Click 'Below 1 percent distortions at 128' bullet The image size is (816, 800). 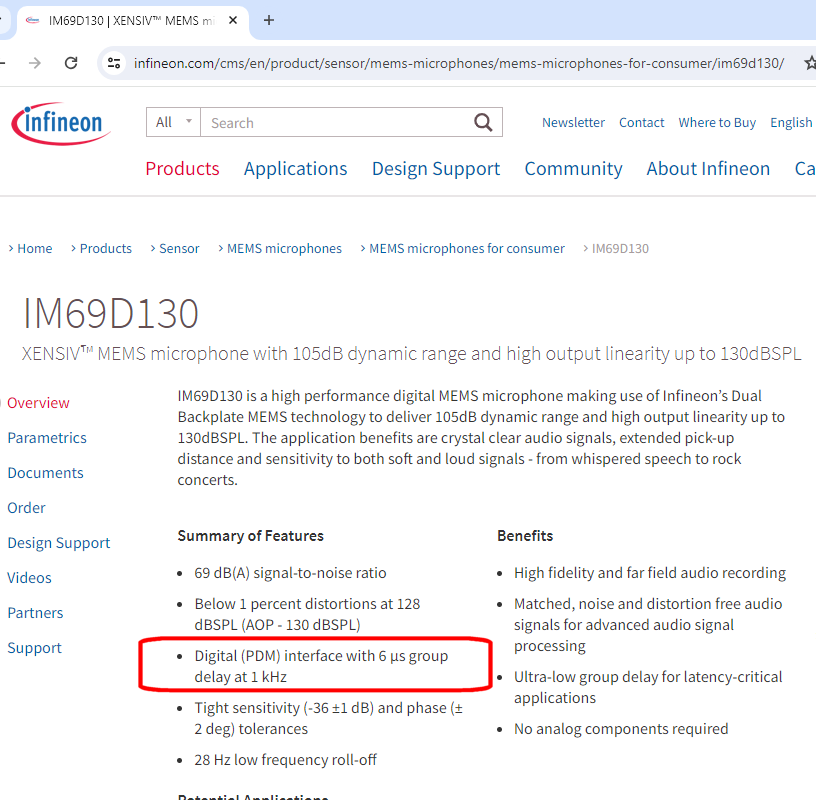307,614
